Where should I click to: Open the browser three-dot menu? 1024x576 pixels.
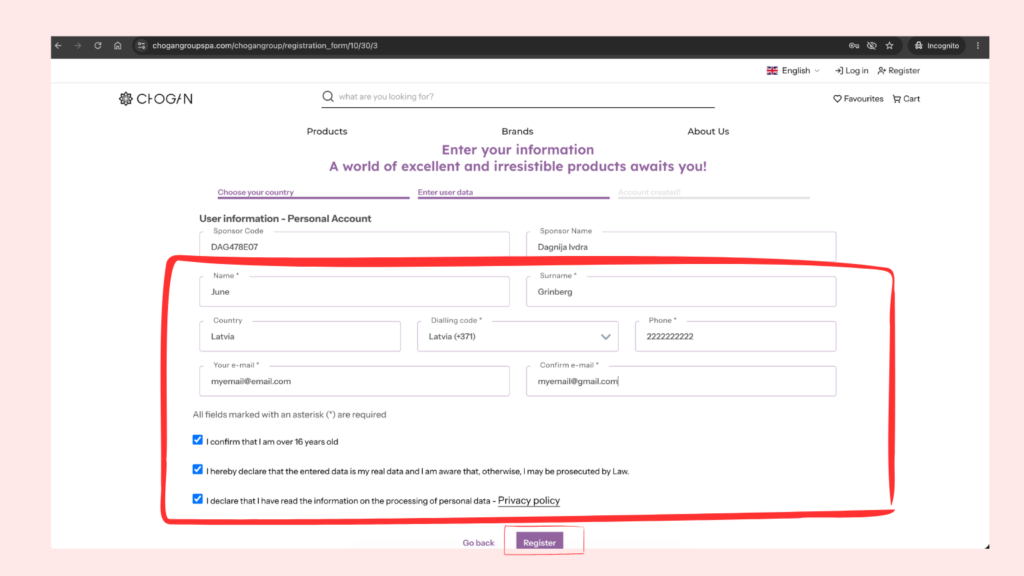(978, 46)
